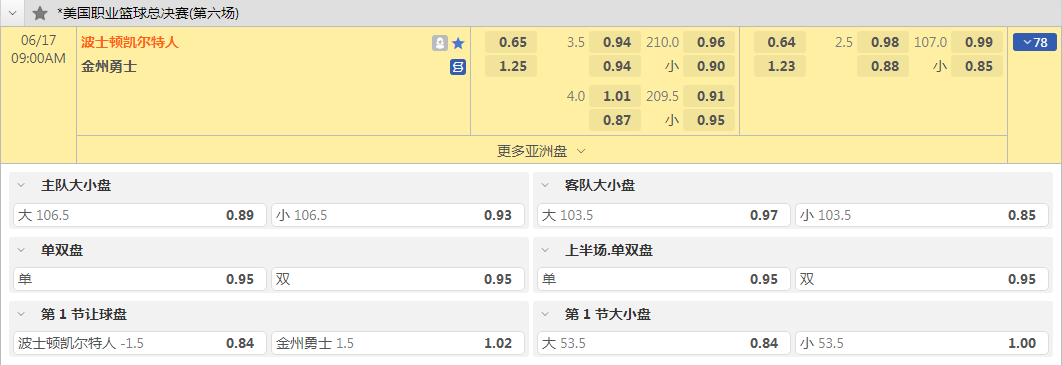Expand 更多亚洲盘 section
This screenshot has width=1062, height=365.
pos(542,151)
